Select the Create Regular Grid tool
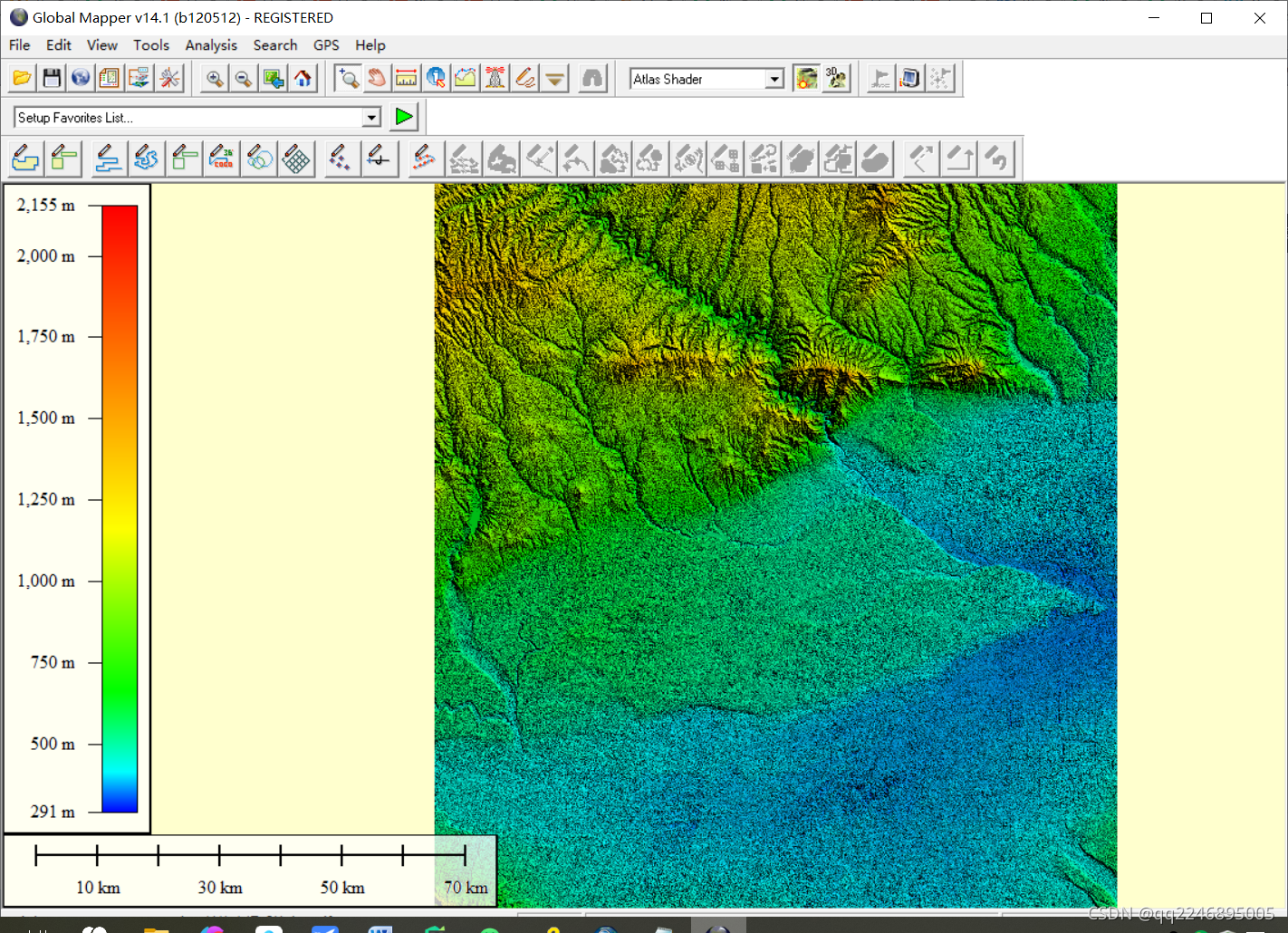Viewport: 1288px width, 933px height. click(296, 159)
